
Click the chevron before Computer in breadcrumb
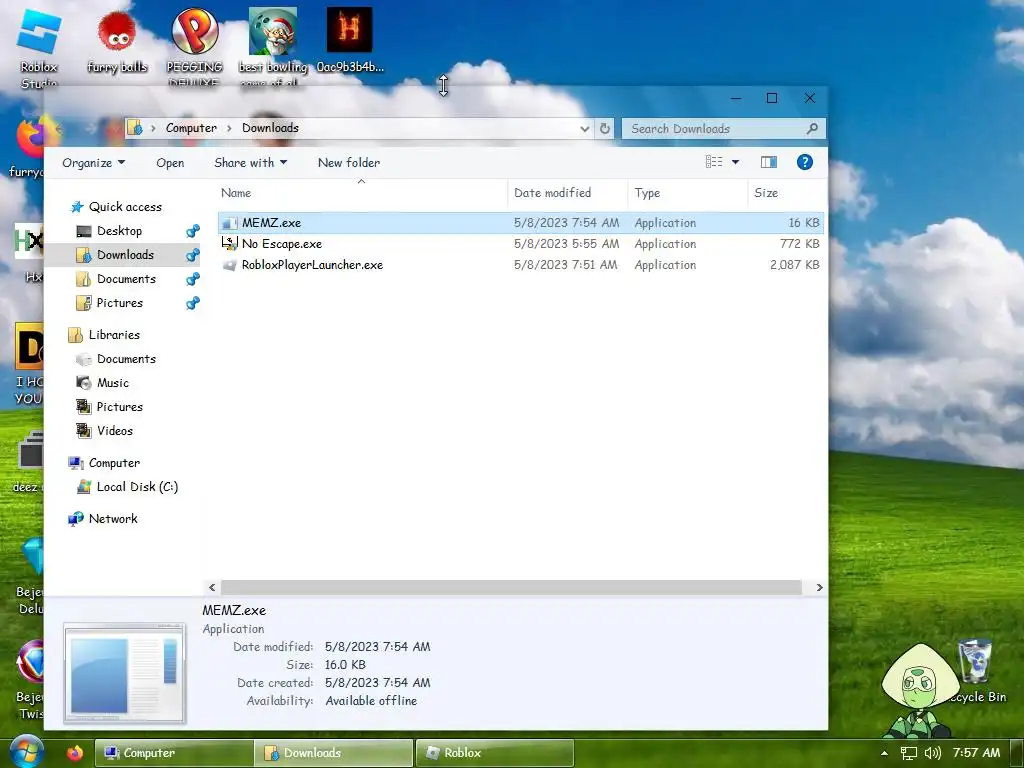coord(153,128)
